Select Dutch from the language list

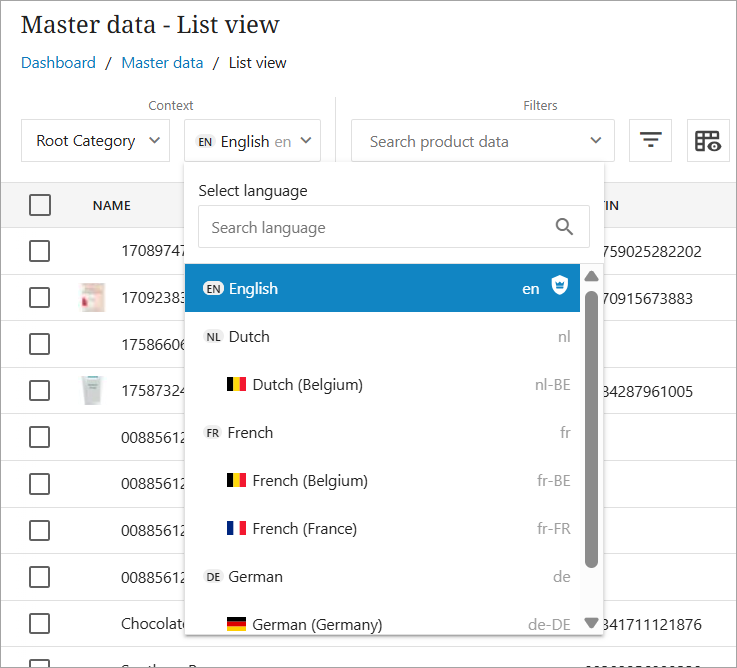(249, 337)
